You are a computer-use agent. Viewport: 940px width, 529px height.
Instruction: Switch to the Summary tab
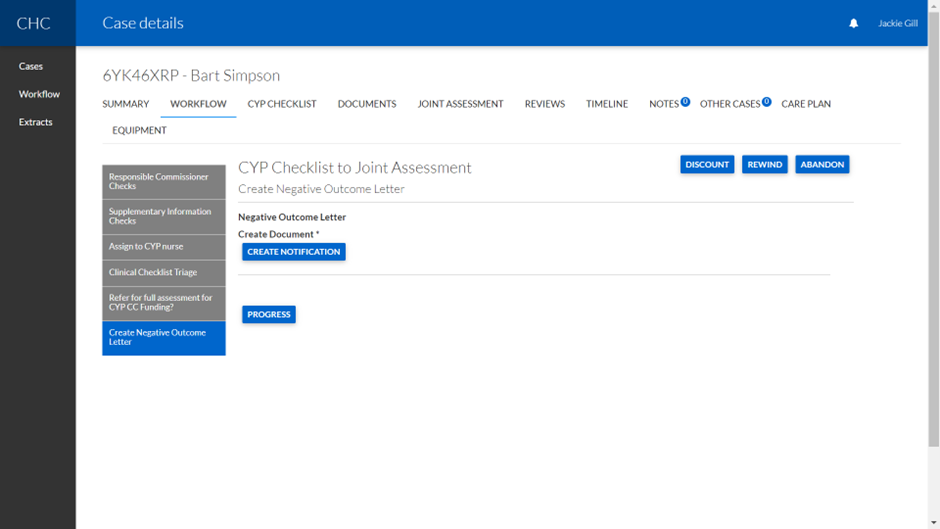[125, 104]
